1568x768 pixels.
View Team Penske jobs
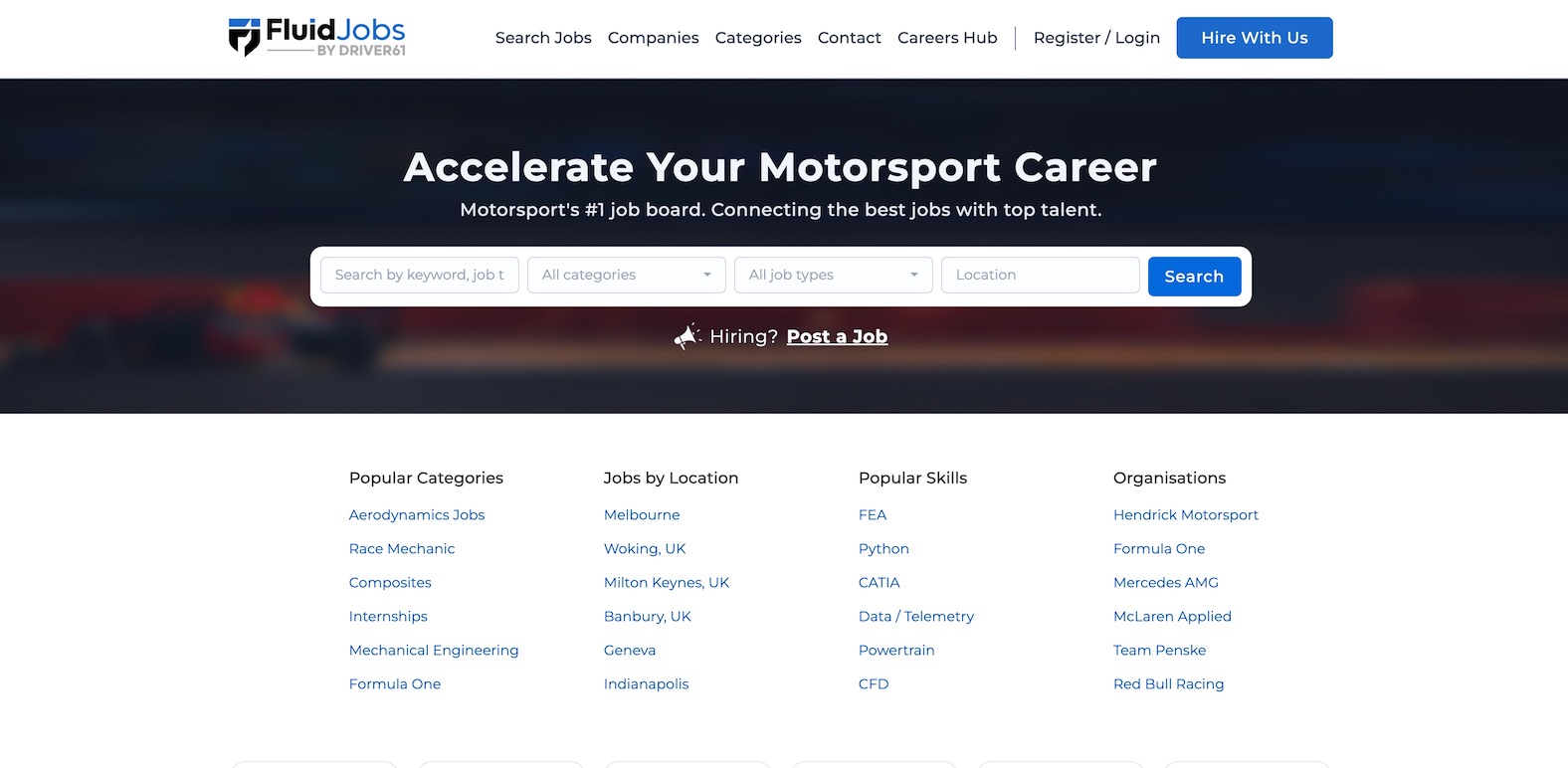pyautogui.click(x=1160, y=651)
